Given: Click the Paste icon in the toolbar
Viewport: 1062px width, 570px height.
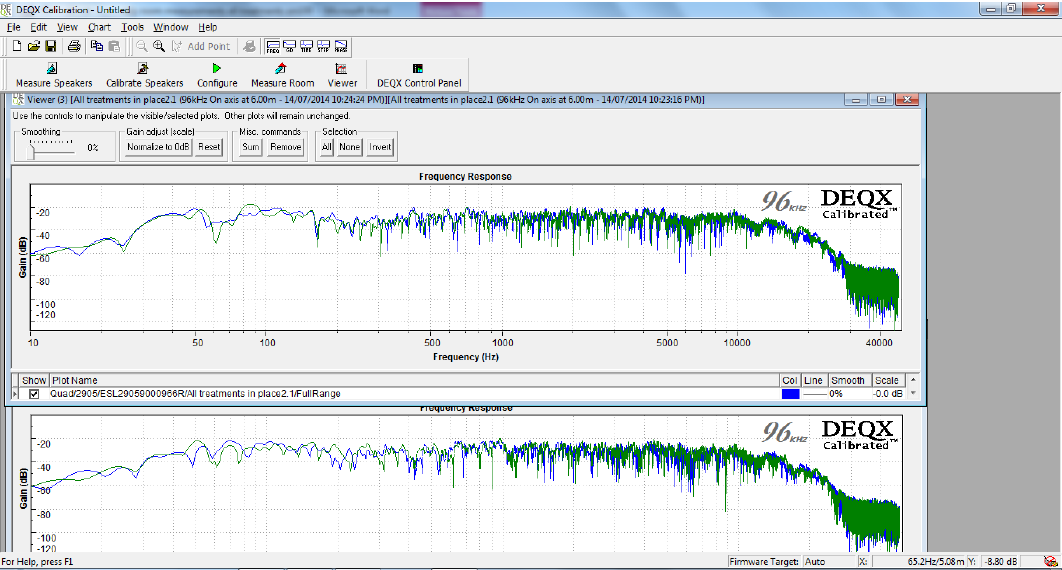Looking at the screenshot, I should pyautogui.click(x=114, y=46).
